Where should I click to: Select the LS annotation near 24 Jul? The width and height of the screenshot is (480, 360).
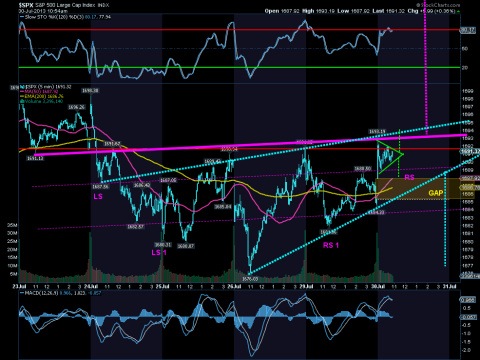(x=98, y=197)
